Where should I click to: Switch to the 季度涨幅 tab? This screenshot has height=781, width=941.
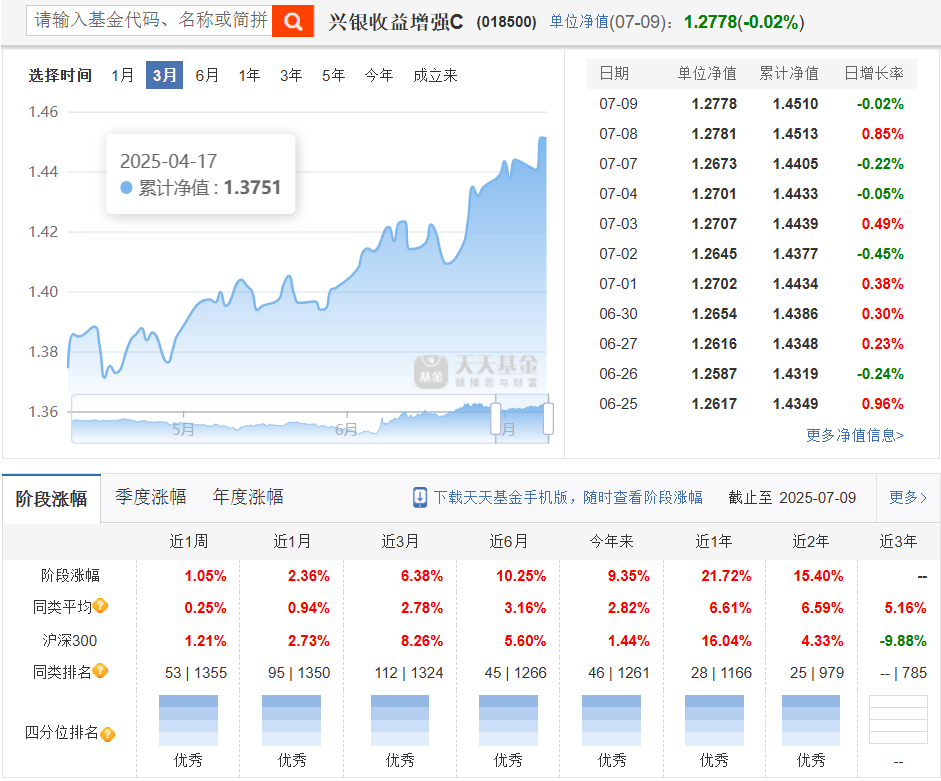pyautogui.click(x=151, y=497)
